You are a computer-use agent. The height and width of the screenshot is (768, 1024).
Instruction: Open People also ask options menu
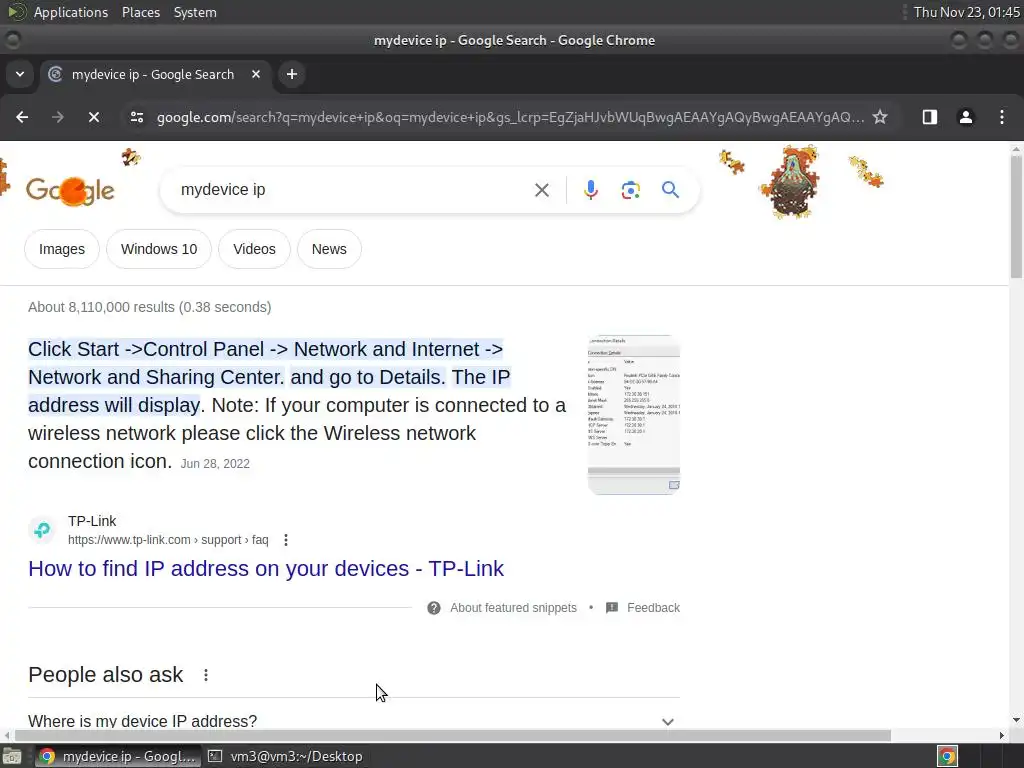click(x=206, y=675)
